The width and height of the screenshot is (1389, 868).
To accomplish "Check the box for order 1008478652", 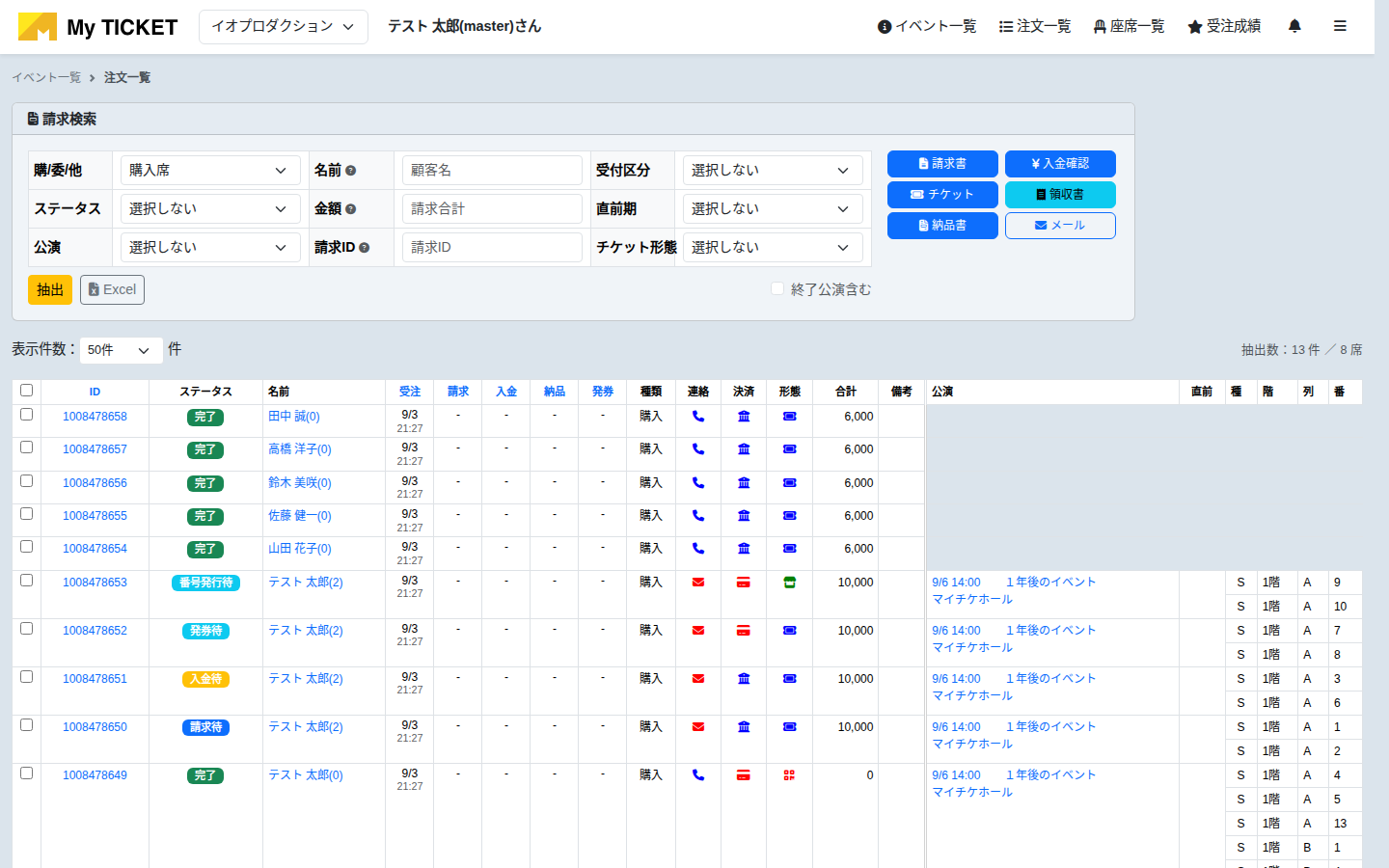I will [x=27, y=629].
